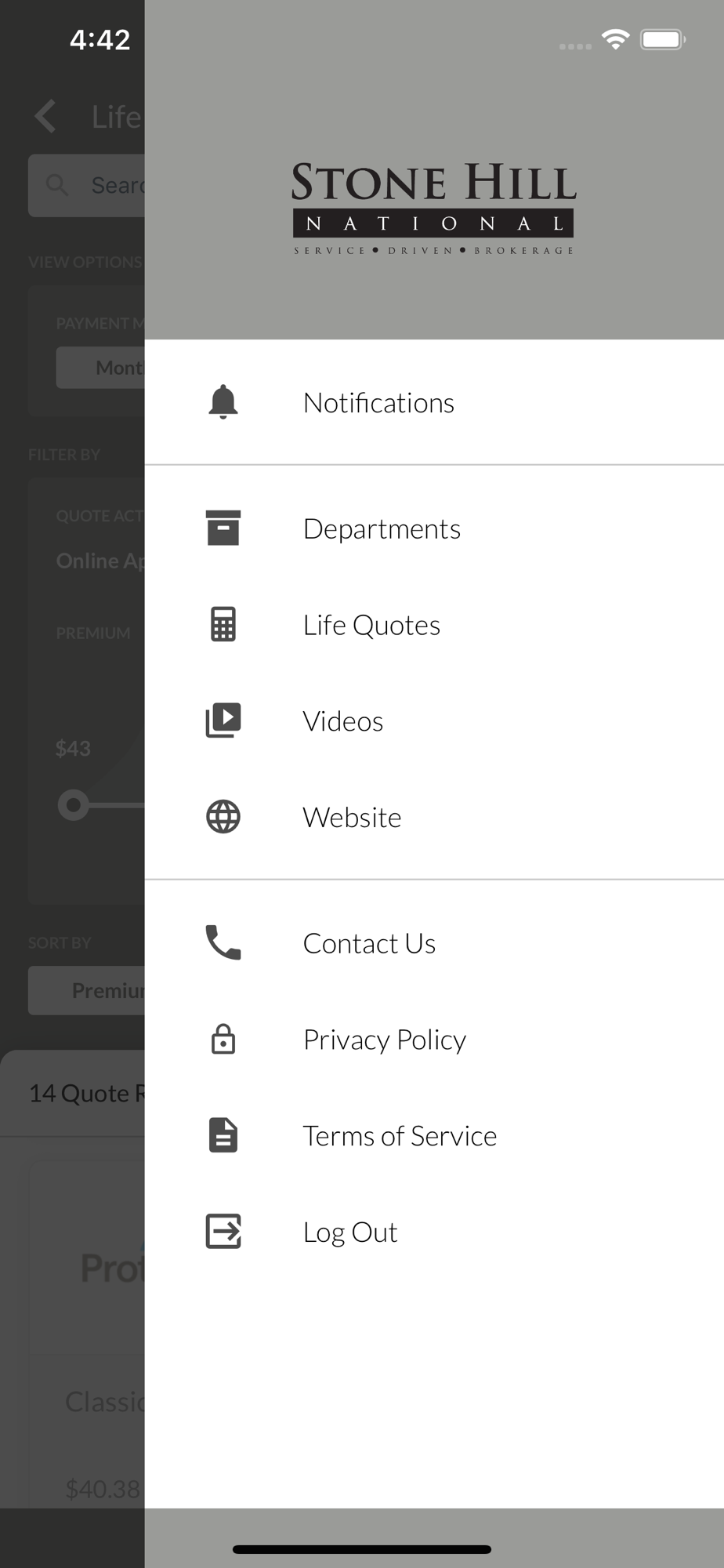View the Privacy Policy
This screenshot has width=724, height=1568.
434,1040
